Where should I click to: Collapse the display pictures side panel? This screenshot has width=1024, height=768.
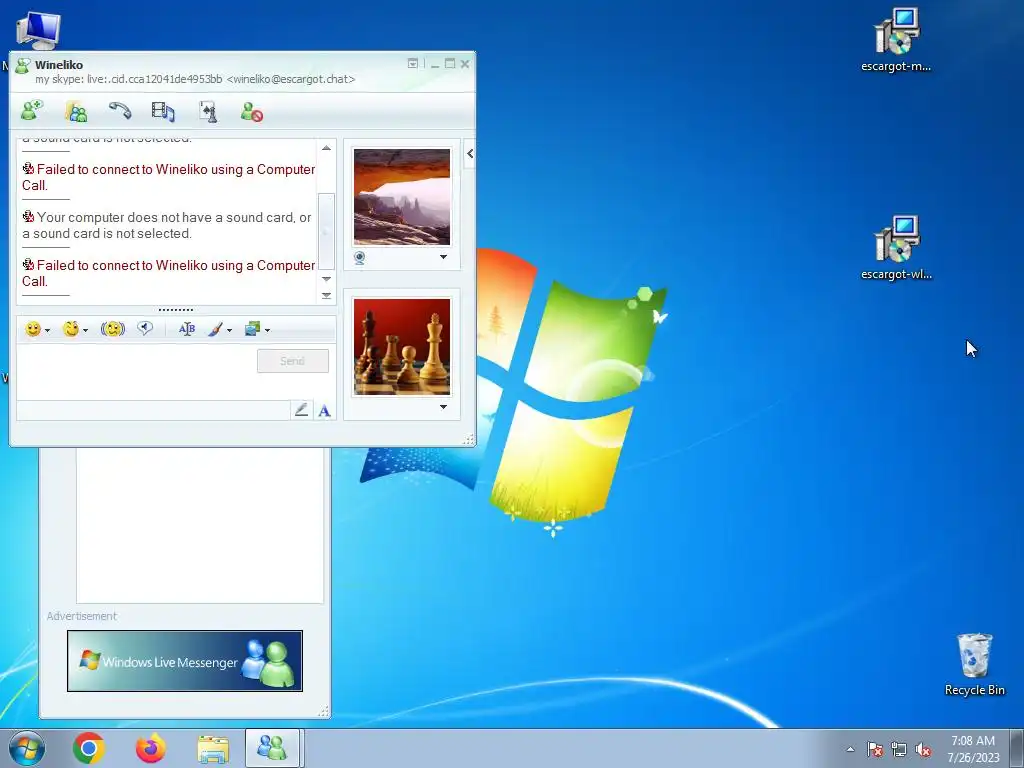[470, 153]
